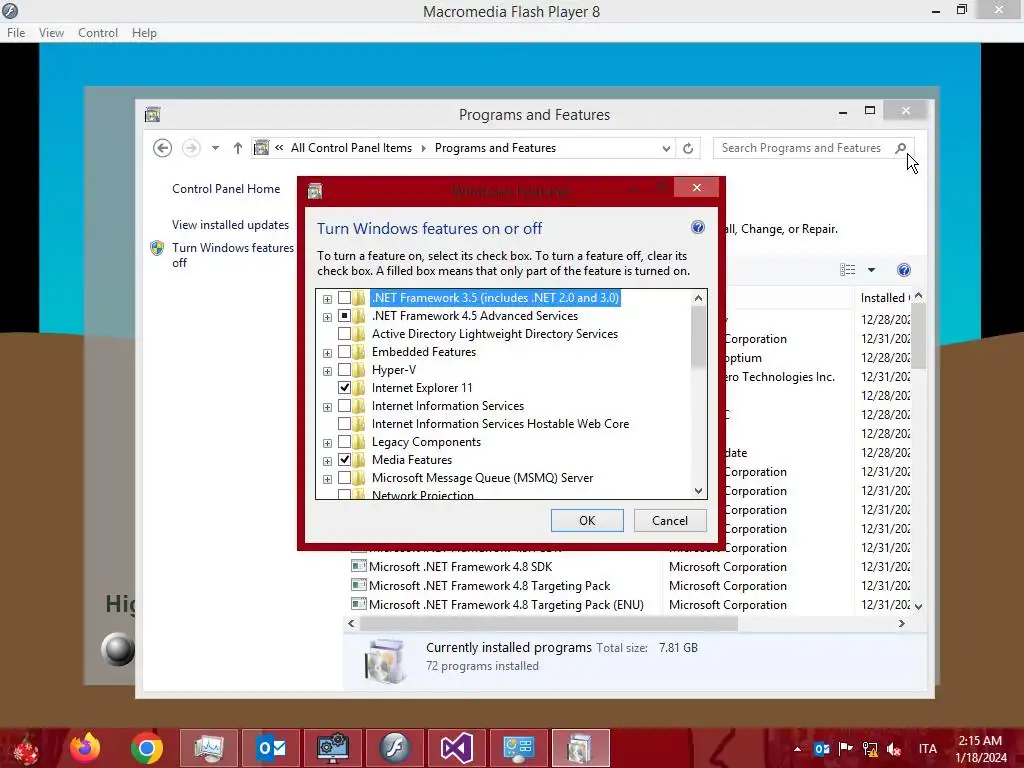Open the view options dropdown arrow
Screen dimensions: 1024x768
tap(871, 270)
